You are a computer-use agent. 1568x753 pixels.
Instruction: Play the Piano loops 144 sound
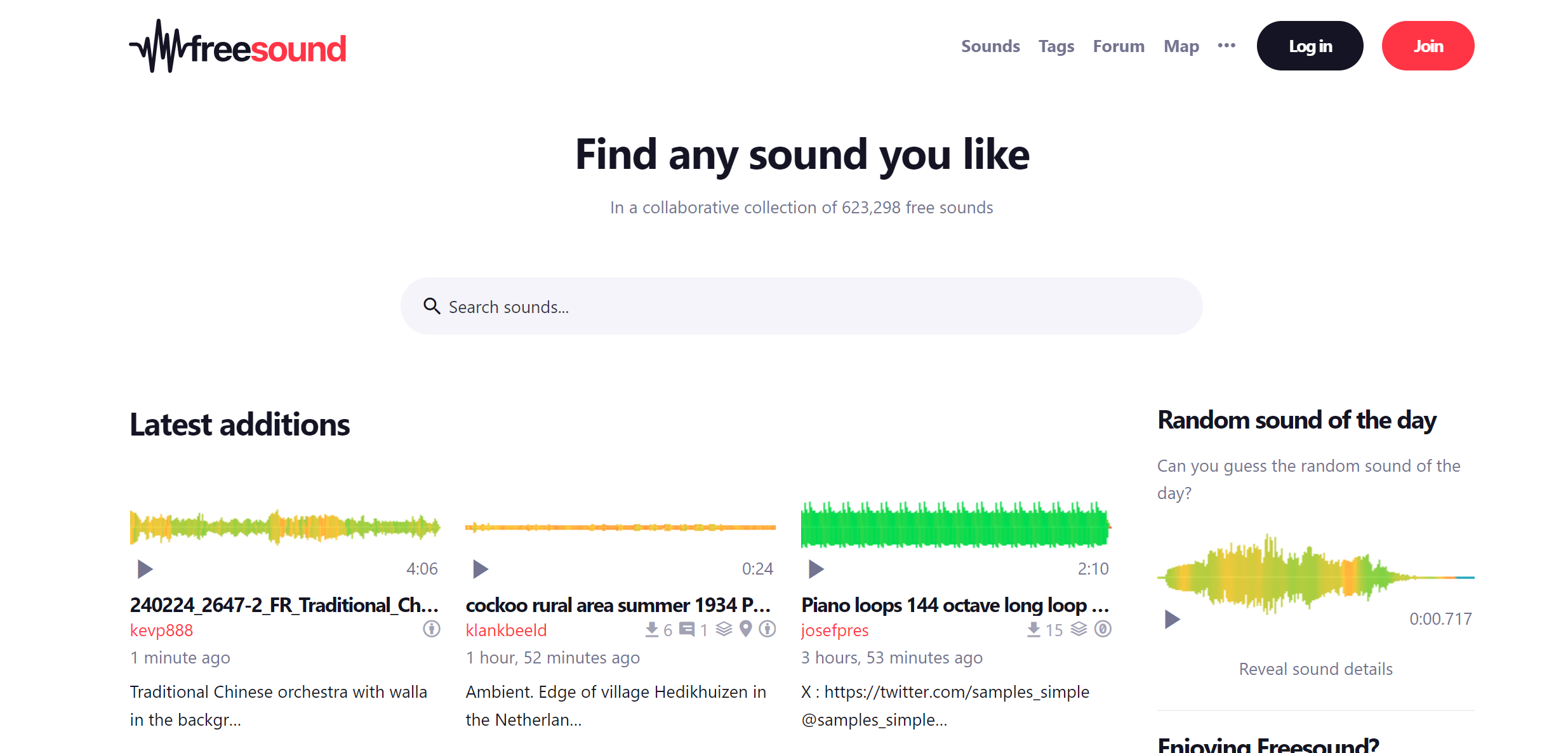pos(816,569)
